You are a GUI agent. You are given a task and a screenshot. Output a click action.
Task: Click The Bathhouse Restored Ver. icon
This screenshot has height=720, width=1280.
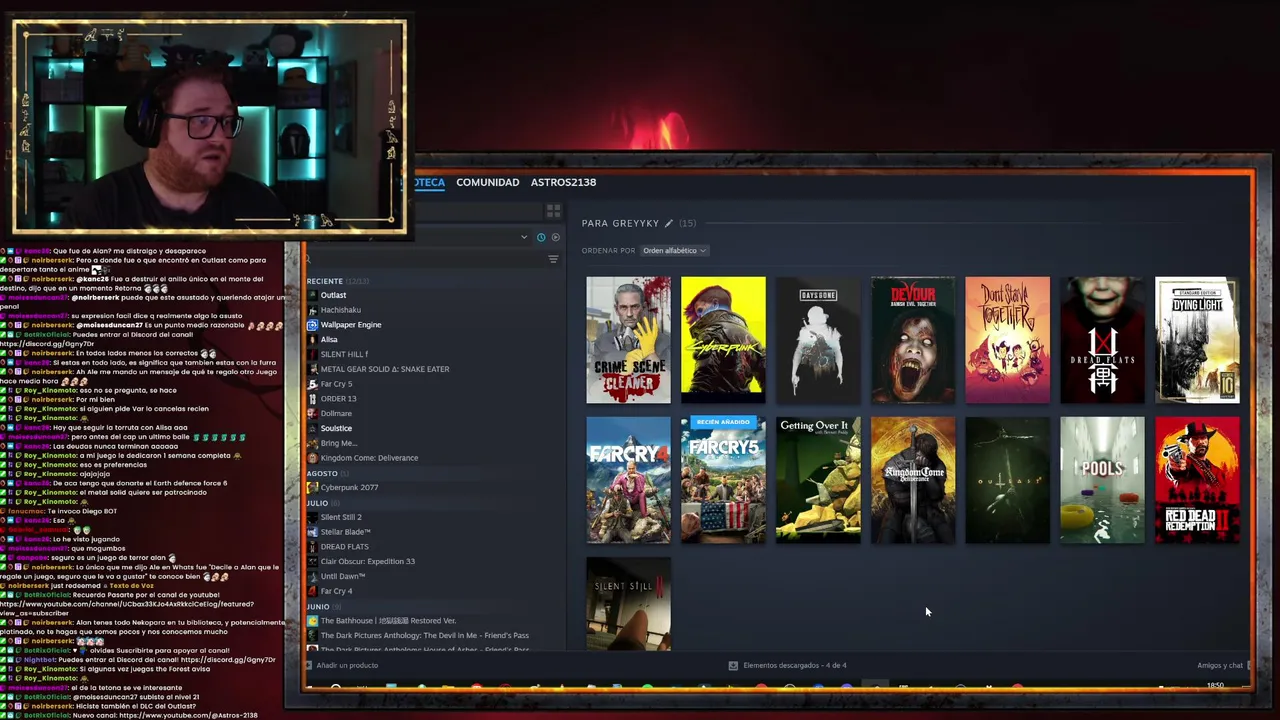[x=312, y=621]
